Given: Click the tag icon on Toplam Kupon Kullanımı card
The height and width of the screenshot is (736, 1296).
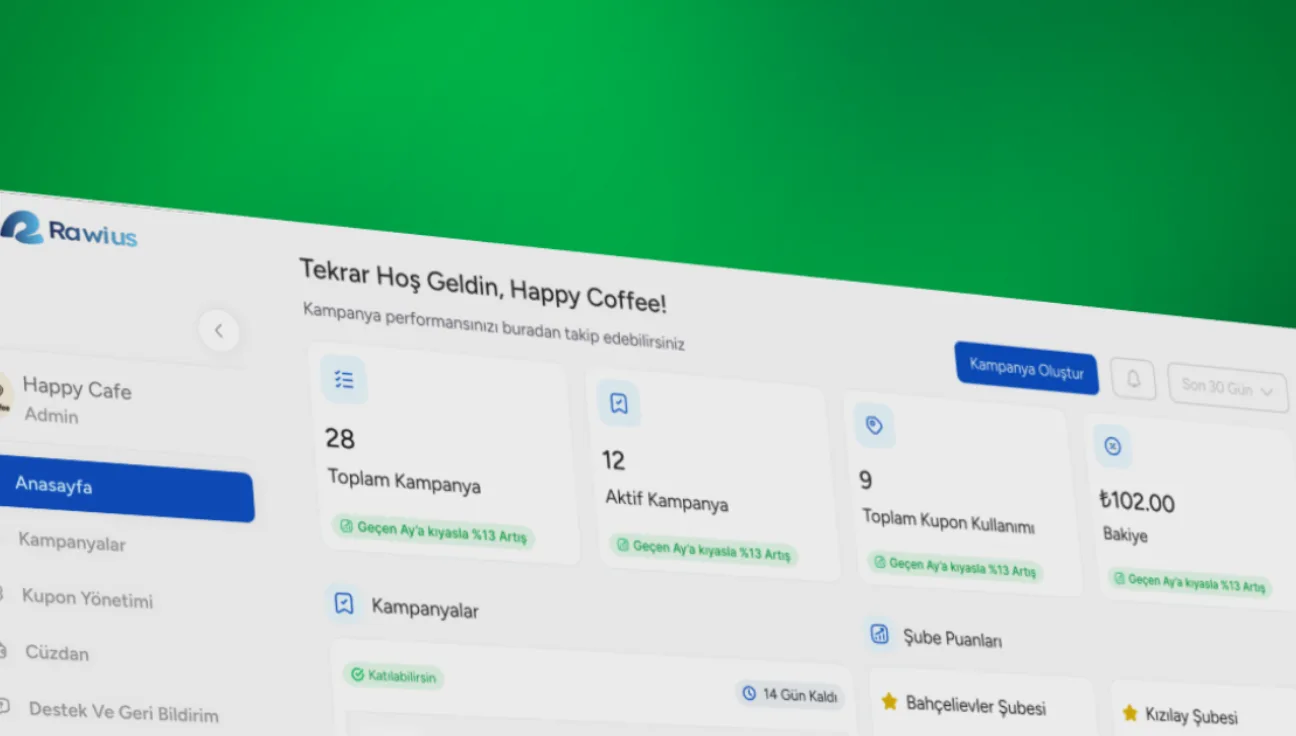Looking at the screenshot, I should (874, 426).
